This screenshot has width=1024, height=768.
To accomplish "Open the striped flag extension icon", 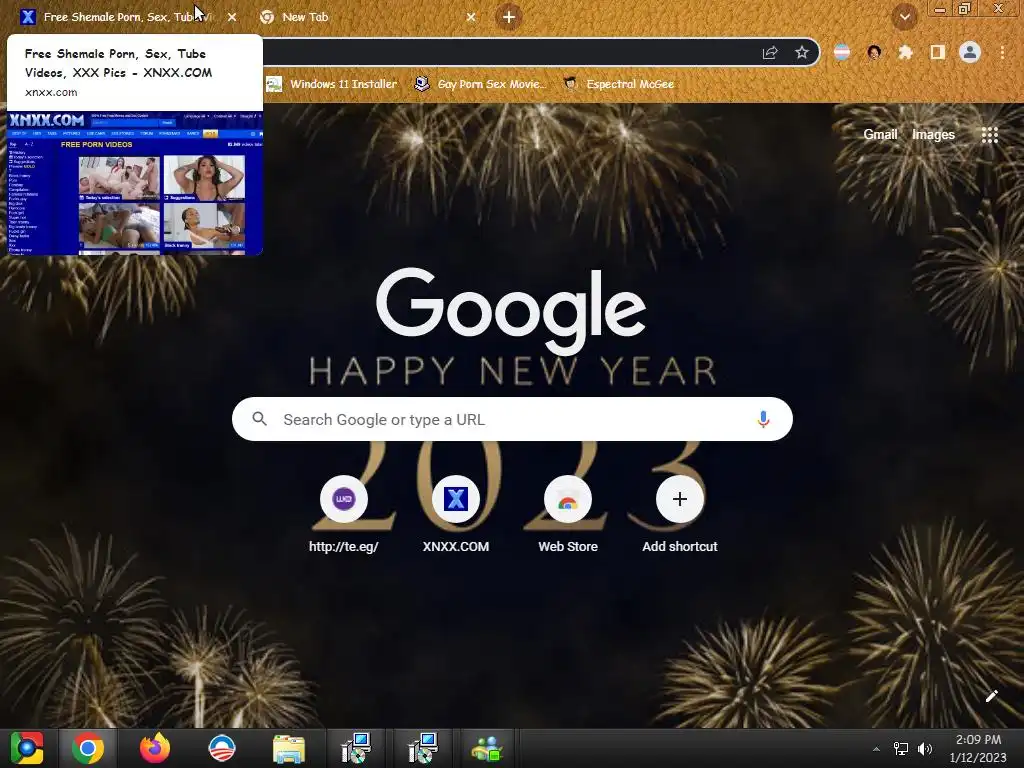I will pos(842,52).
